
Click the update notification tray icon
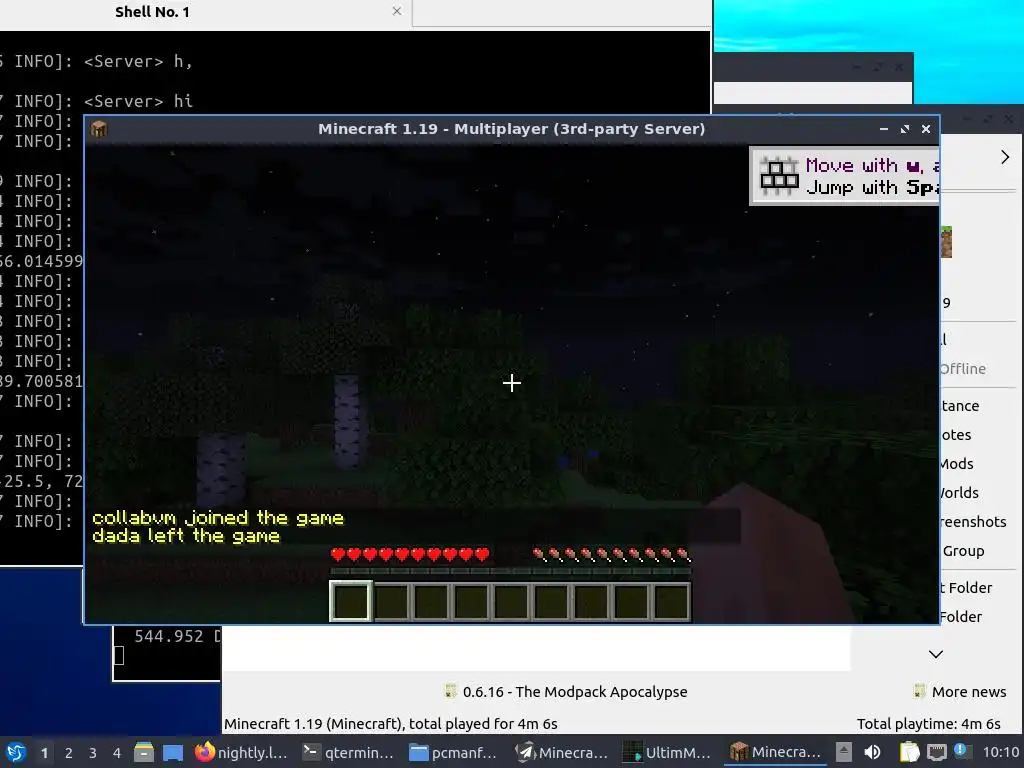pos(962,751)
